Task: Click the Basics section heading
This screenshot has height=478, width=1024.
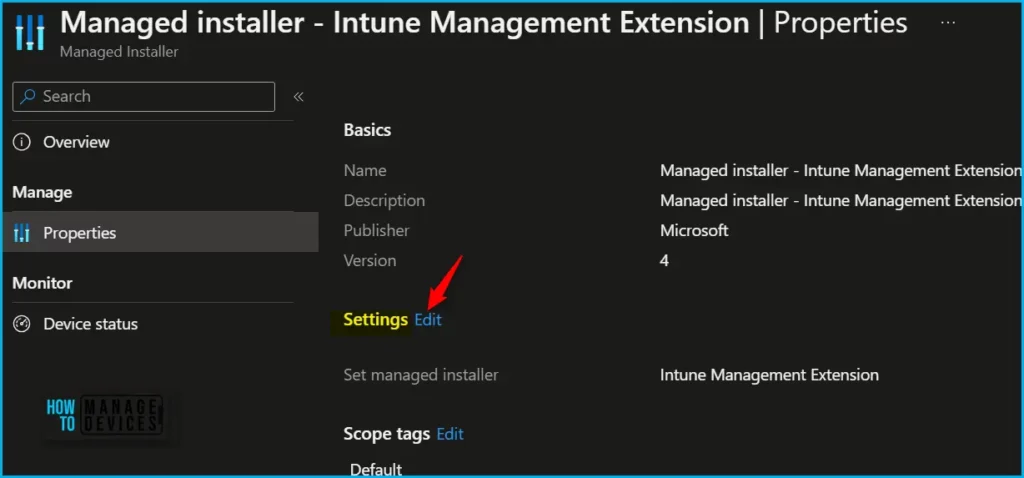Action: 367,130
